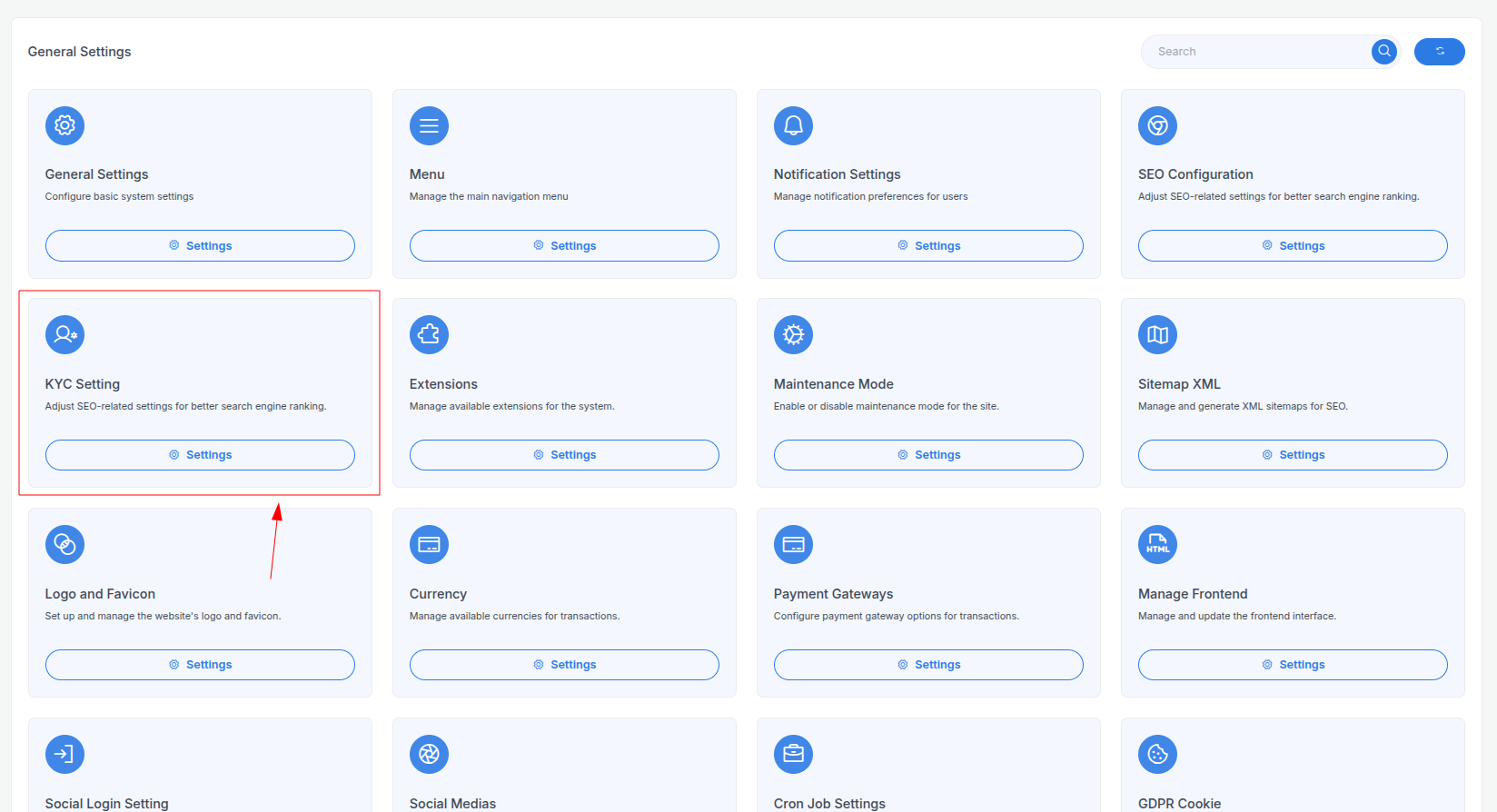1497x812 pixels.
Task: Click the 'GDPR Cookie' title
Action: (x=1179, y=804)
